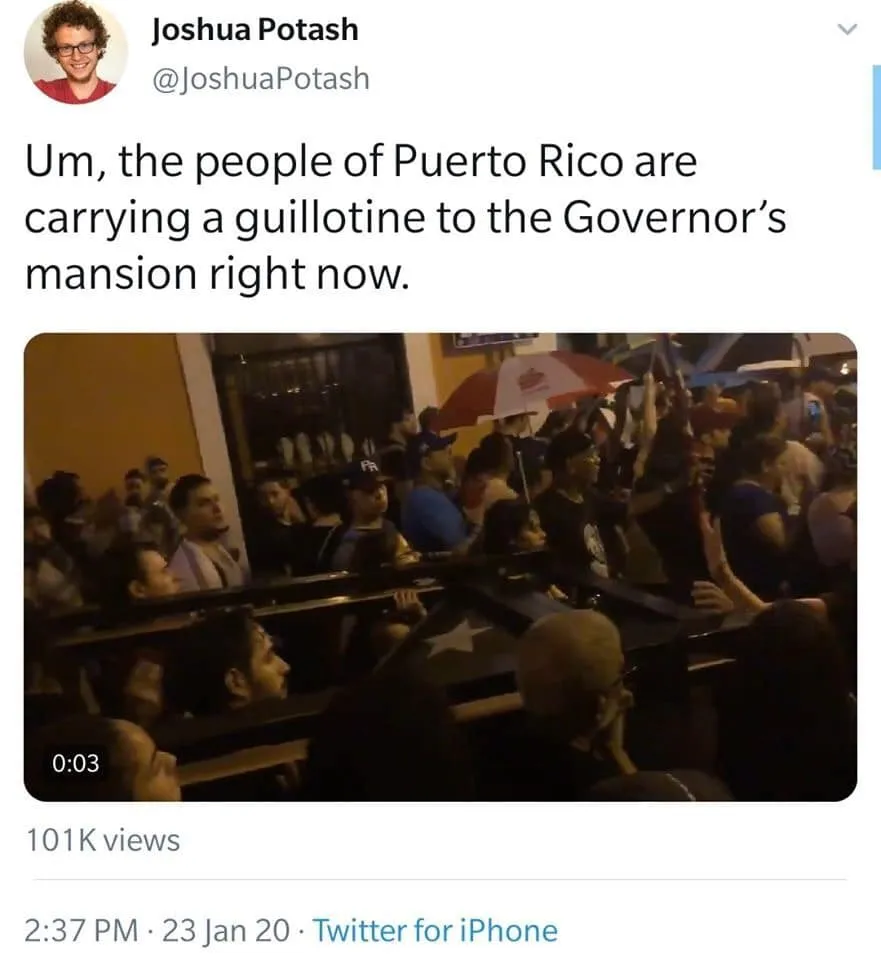Play the embedded guillotine video

click(x=440, y=567)
